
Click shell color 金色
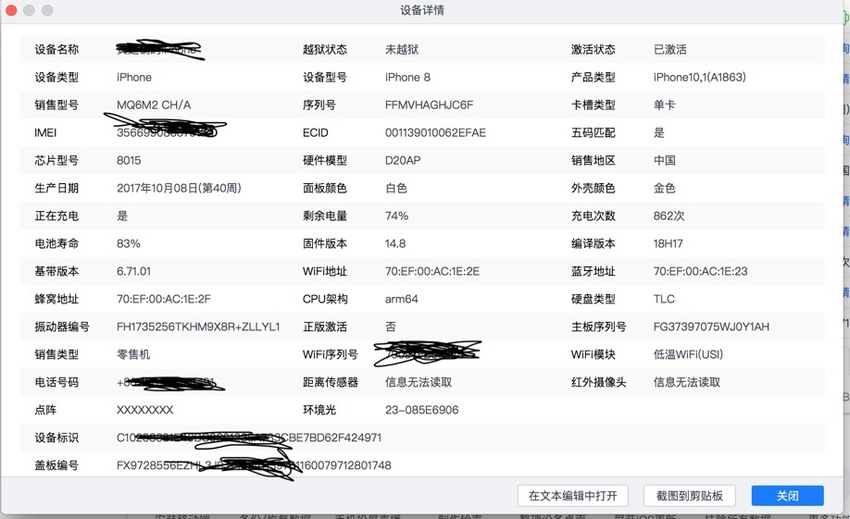(x=664, y=188)
